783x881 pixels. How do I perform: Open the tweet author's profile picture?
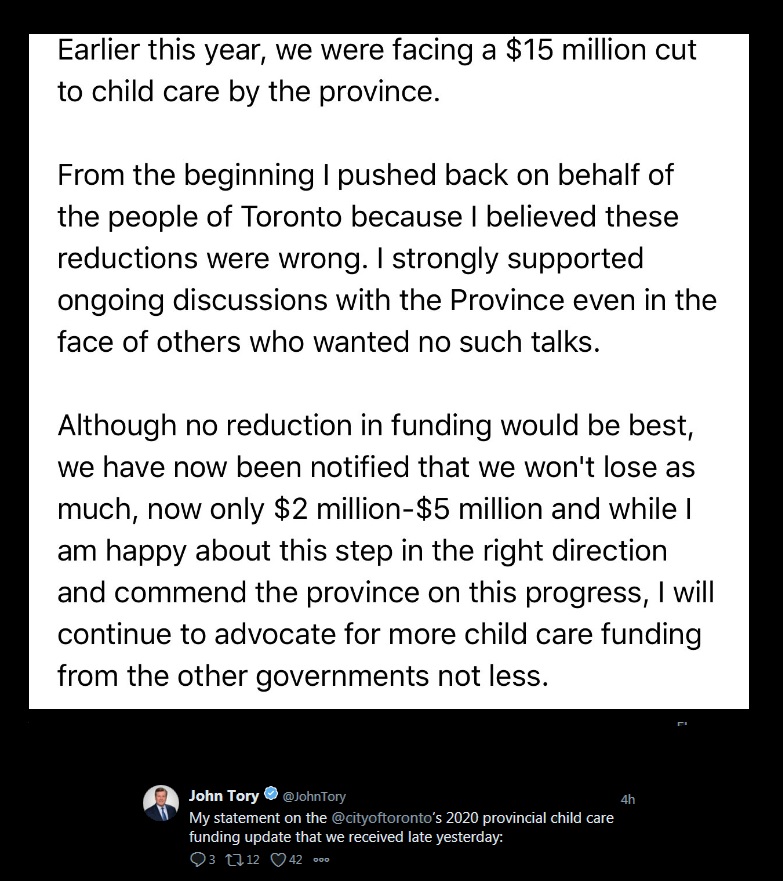point(161,803)
